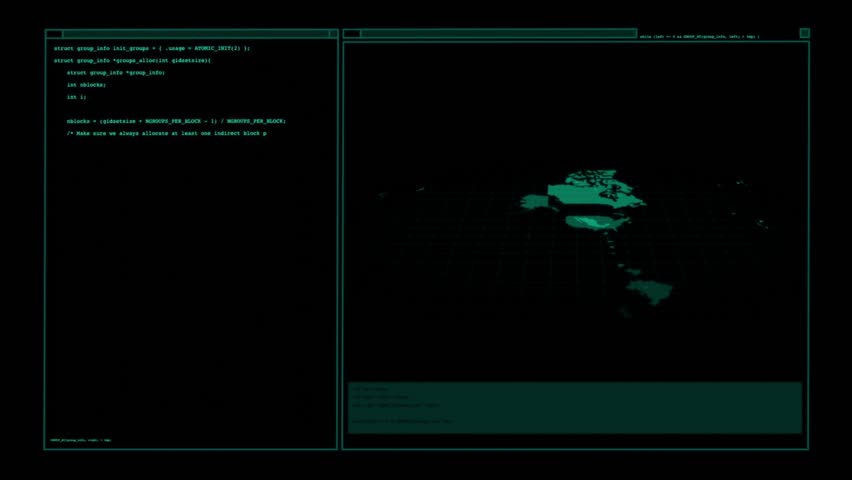Select Alaska on the world map

pos(534,202)
